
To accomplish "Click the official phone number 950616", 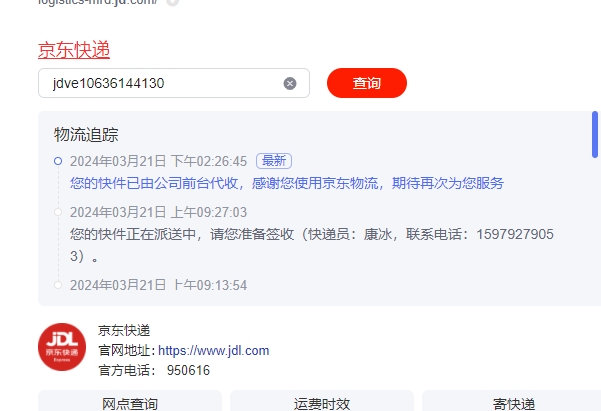I will (x=189, y=370).
